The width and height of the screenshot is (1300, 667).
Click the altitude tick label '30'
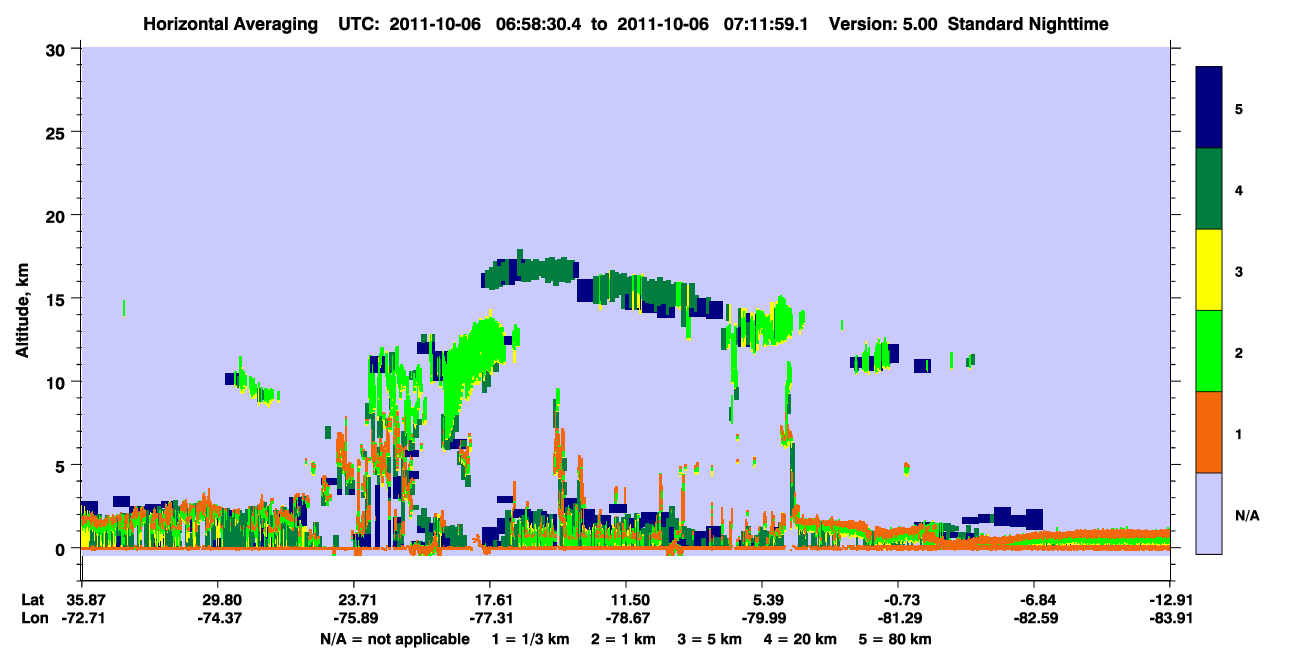click(58, 49)
